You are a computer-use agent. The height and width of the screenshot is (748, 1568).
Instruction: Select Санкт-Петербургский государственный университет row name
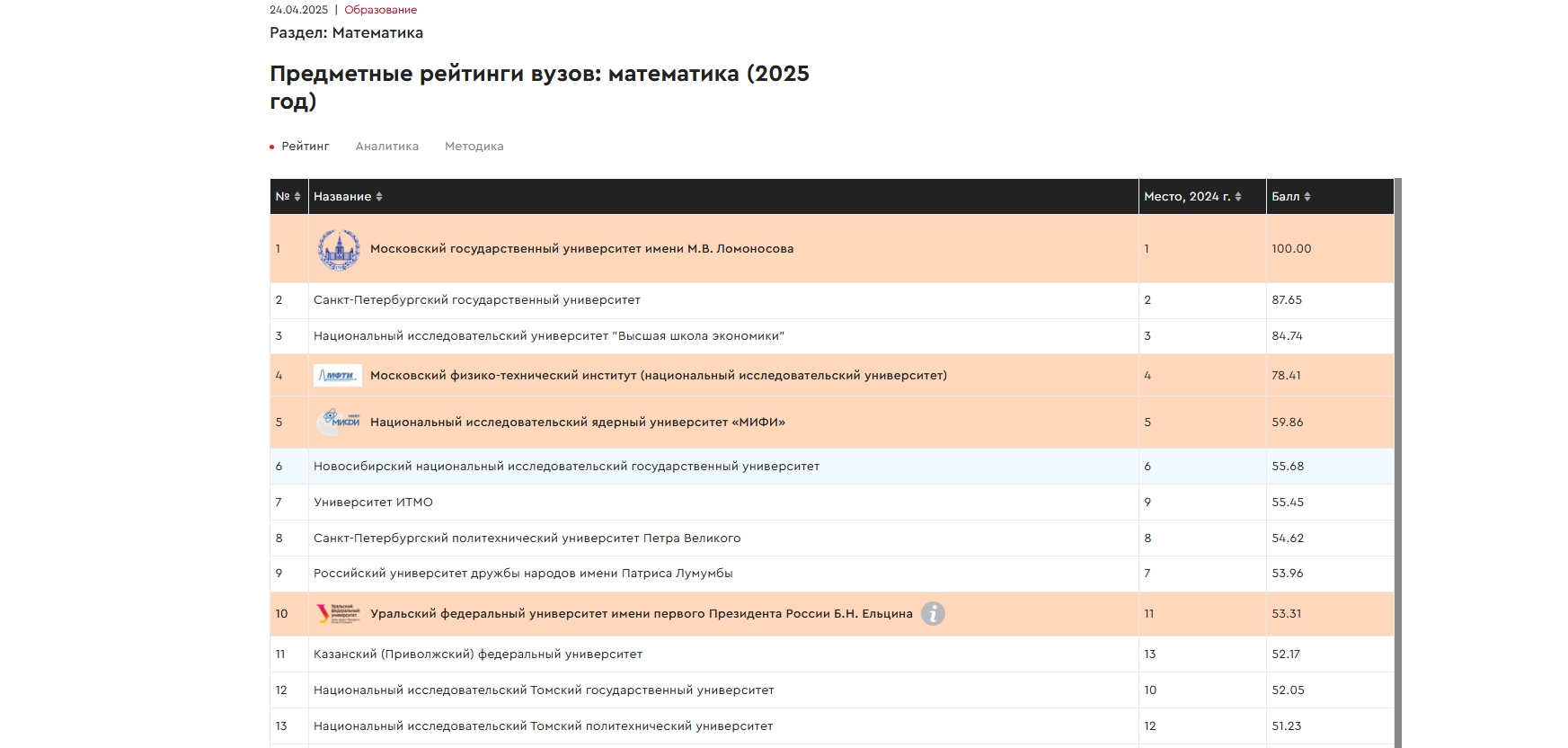477,300
